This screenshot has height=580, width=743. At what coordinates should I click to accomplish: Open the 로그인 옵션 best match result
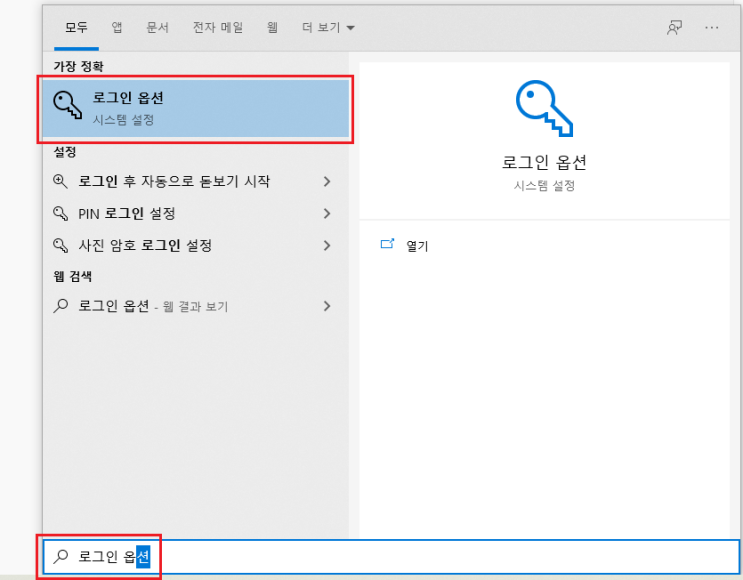click(196, 109)
